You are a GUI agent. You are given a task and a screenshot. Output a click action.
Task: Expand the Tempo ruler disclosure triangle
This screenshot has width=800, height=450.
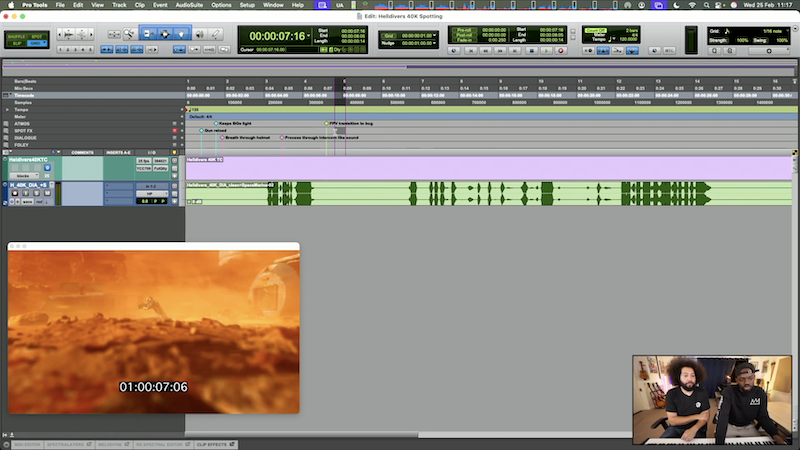pyautogui.click(x=8, y=109)
